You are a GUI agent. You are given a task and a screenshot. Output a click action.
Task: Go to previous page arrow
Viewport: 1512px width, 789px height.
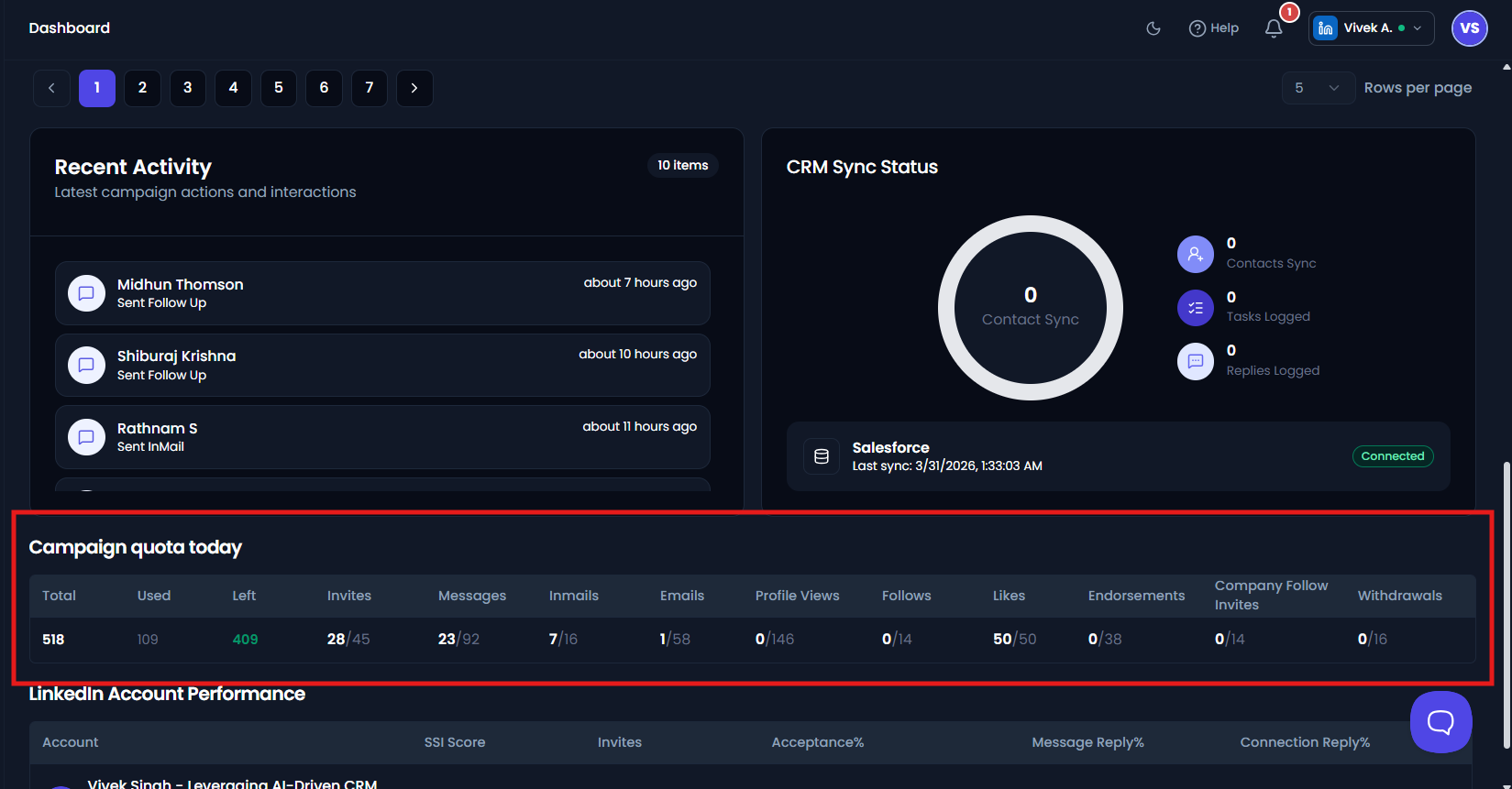[x=51, y=88]
